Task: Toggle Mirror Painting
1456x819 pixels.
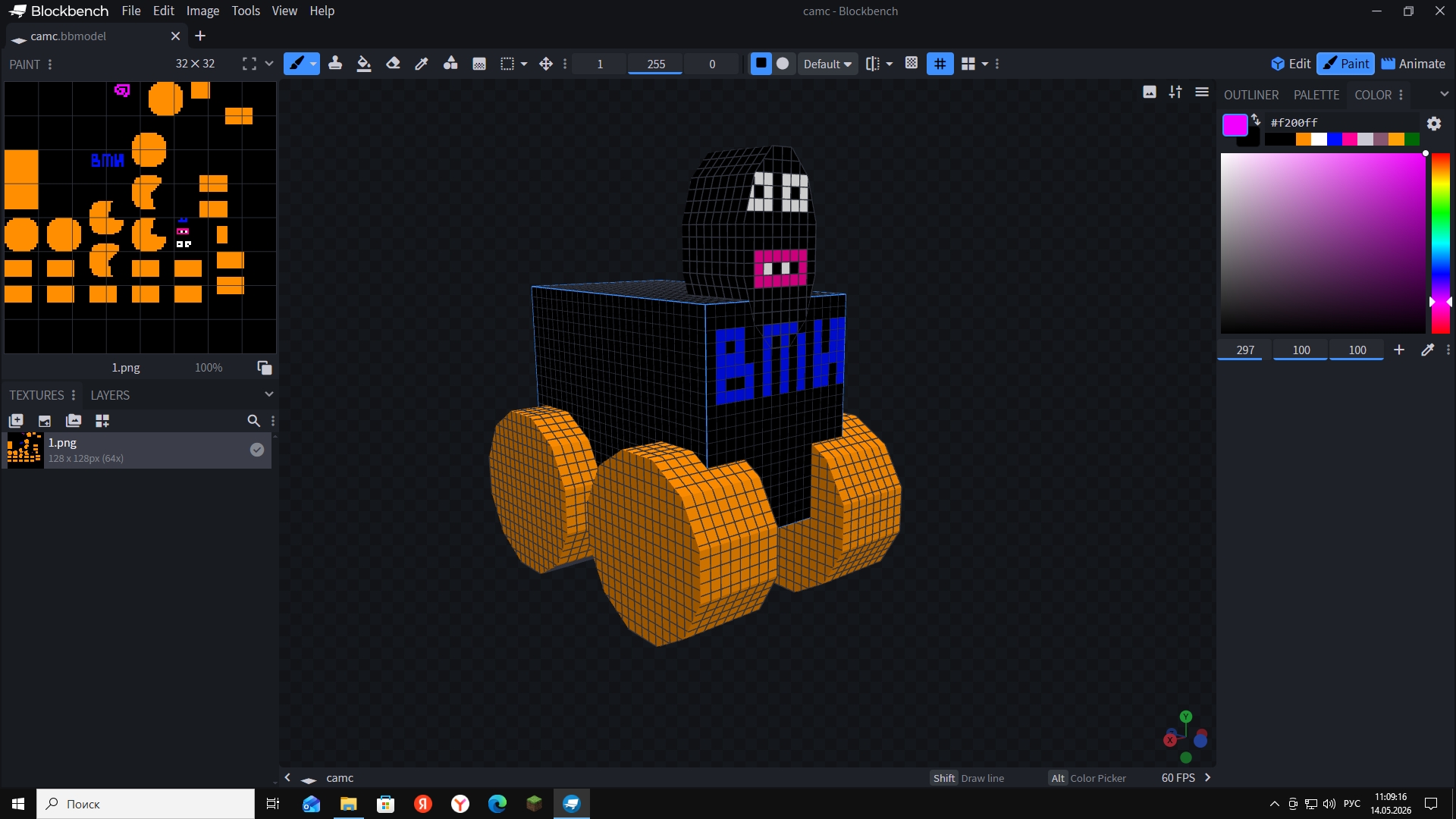Action: tap(872, 64)
